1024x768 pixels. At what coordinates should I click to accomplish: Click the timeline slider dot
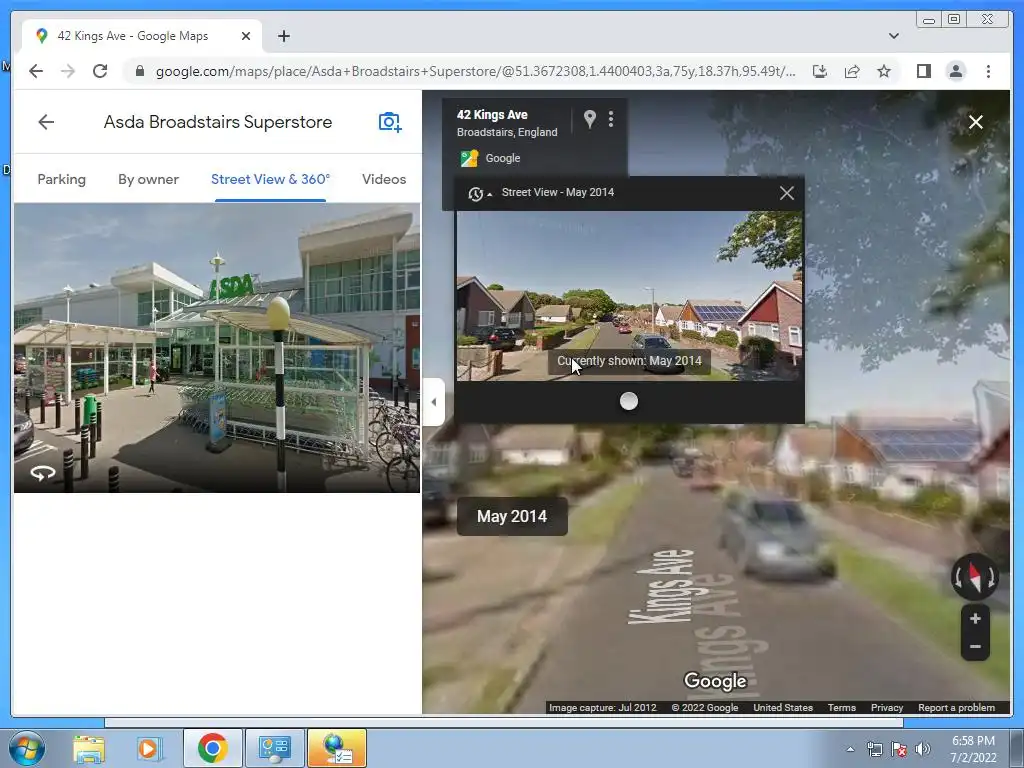(629, 401)
